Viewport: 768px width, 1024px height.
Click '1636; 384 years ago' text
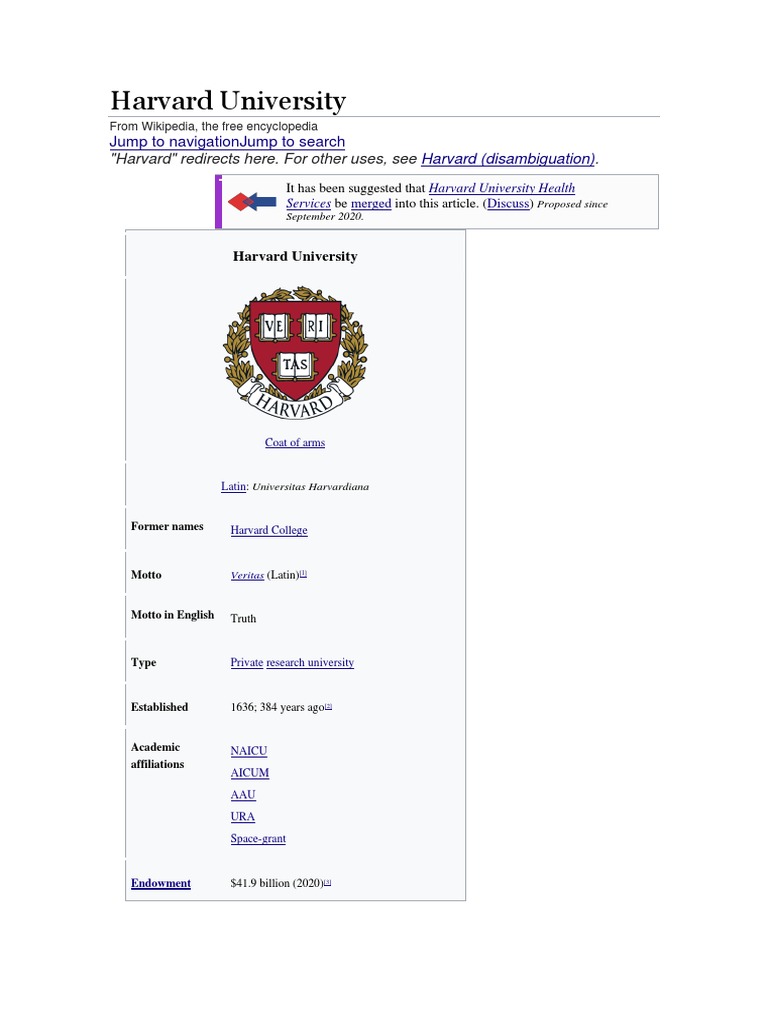click(277, 707)
